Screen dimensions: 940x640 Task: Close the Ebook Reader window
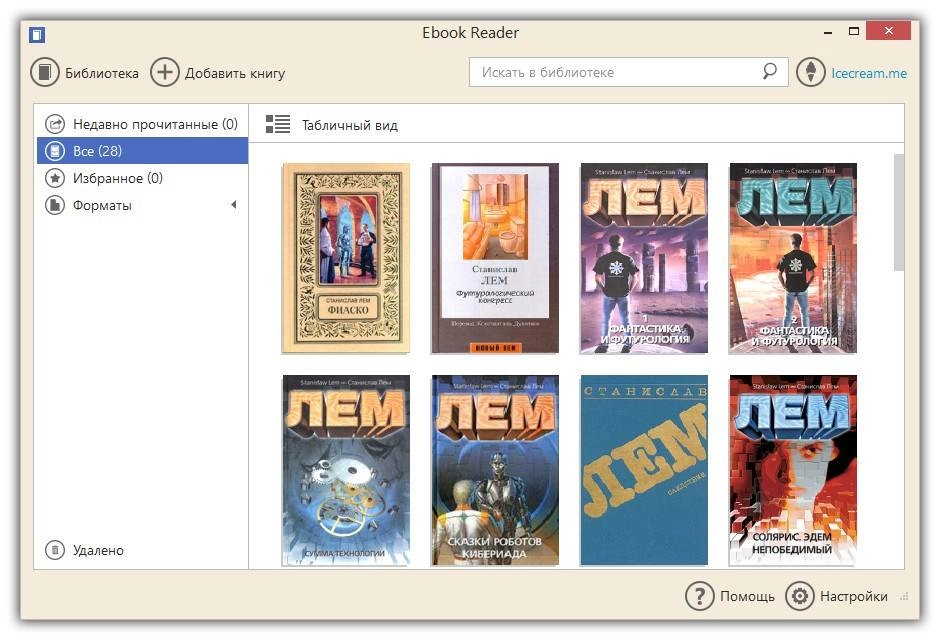point(889,31)
